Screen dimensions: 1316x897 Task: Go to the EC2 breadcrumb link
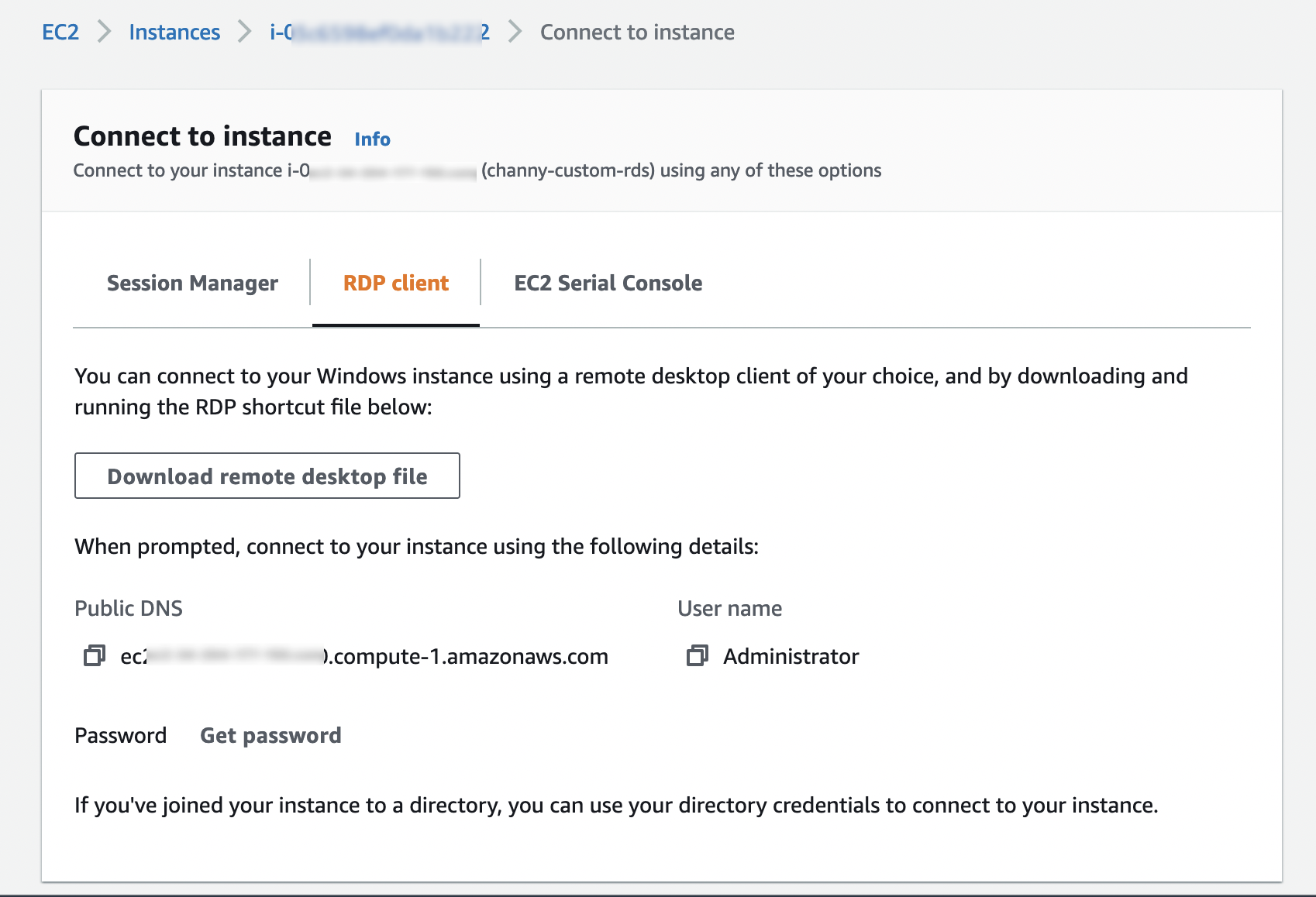[x=60, y=32]
